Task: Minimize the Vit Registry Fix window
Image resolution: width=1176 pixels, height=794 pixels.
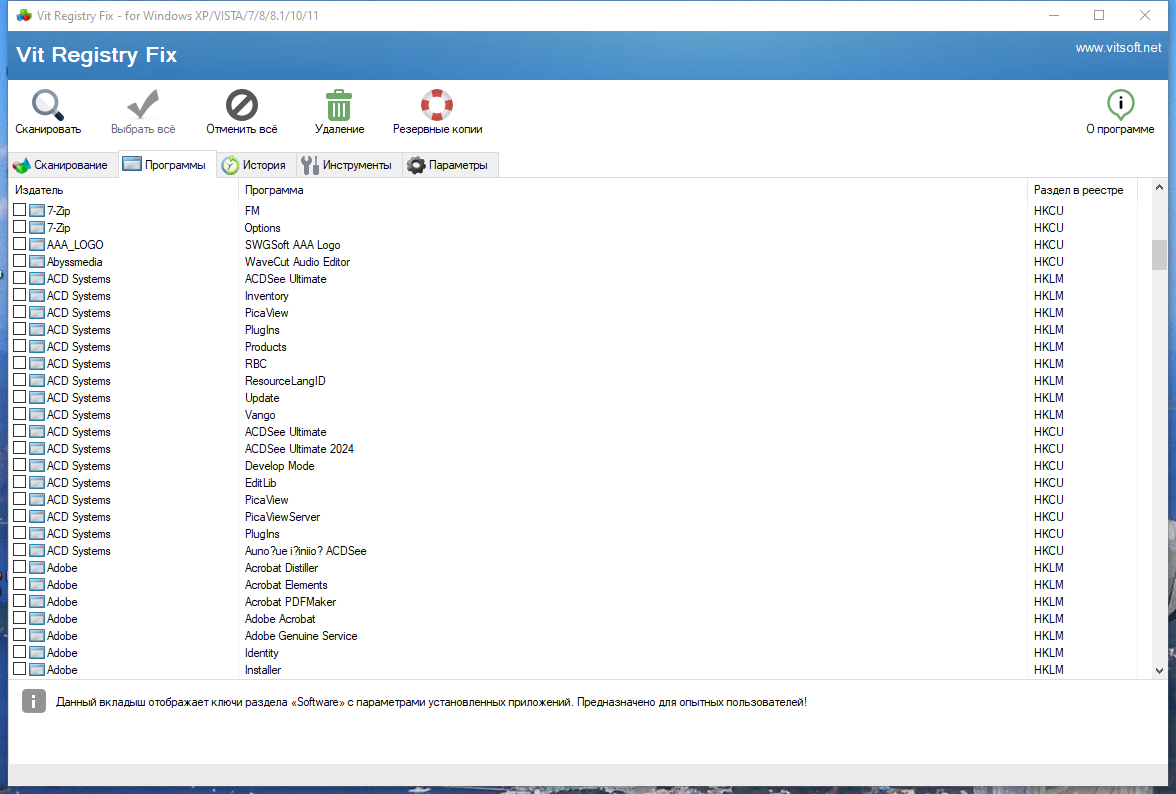Action: [1054, 15]
